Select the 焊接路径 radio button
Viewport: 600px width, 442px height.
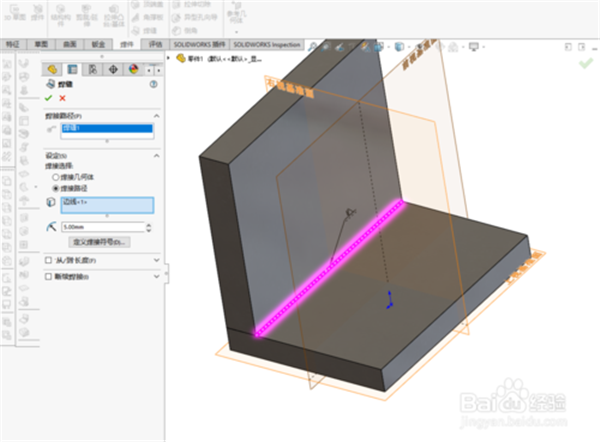pos(56,187)
